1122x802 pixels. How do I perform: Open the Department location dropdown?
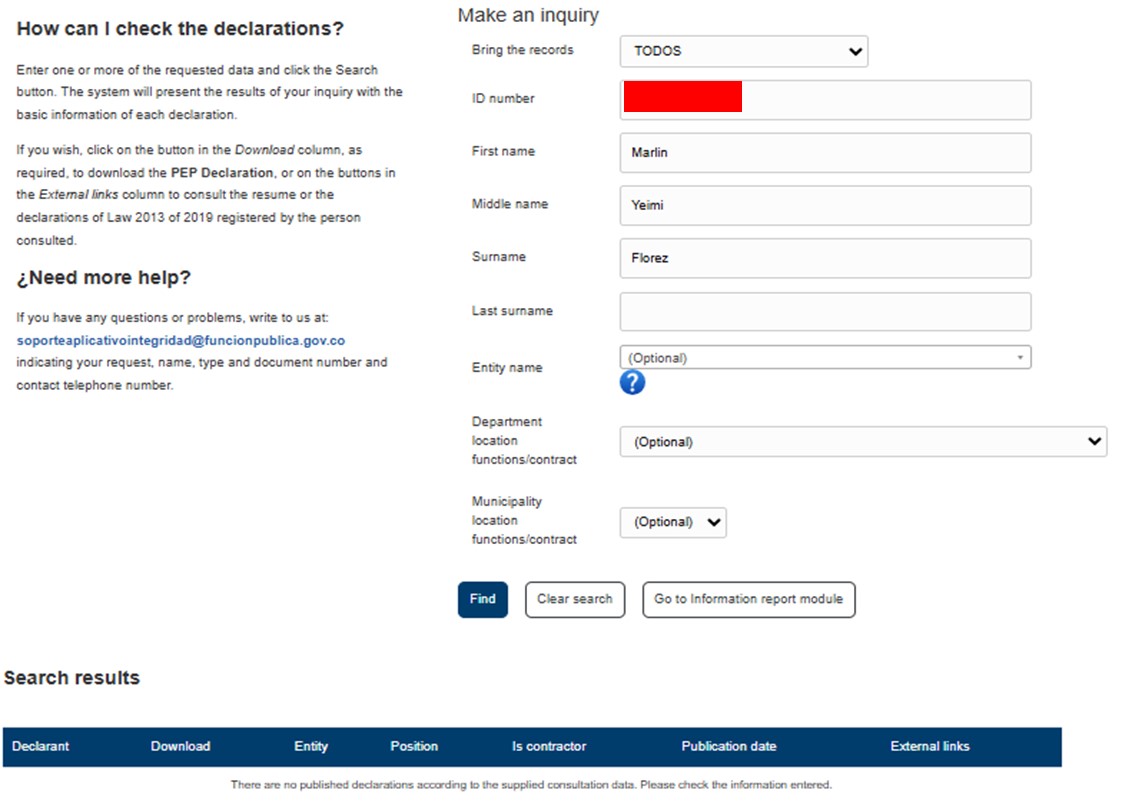(x=862, y=442)
